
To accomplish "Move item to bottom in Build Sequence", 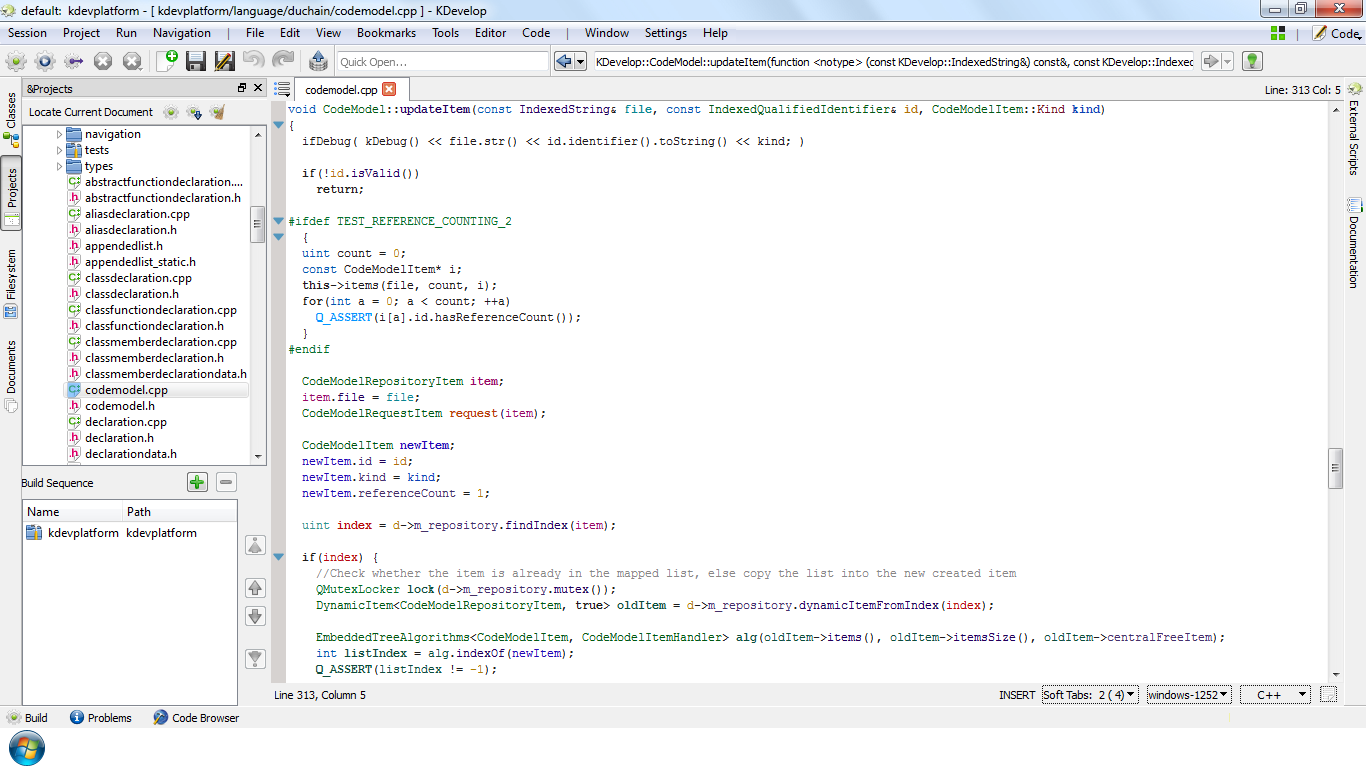I will (x=255, y=658).
